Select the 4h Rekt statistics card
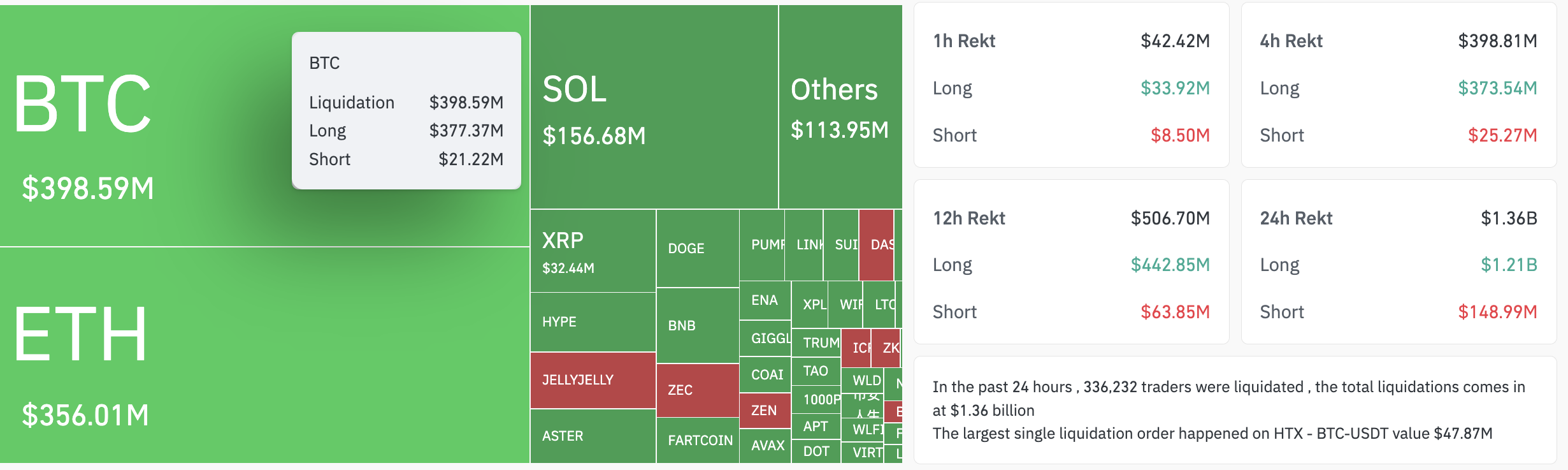This screenshot has width=1568, height=470. pyautogui.click(x=1399, y=85)
